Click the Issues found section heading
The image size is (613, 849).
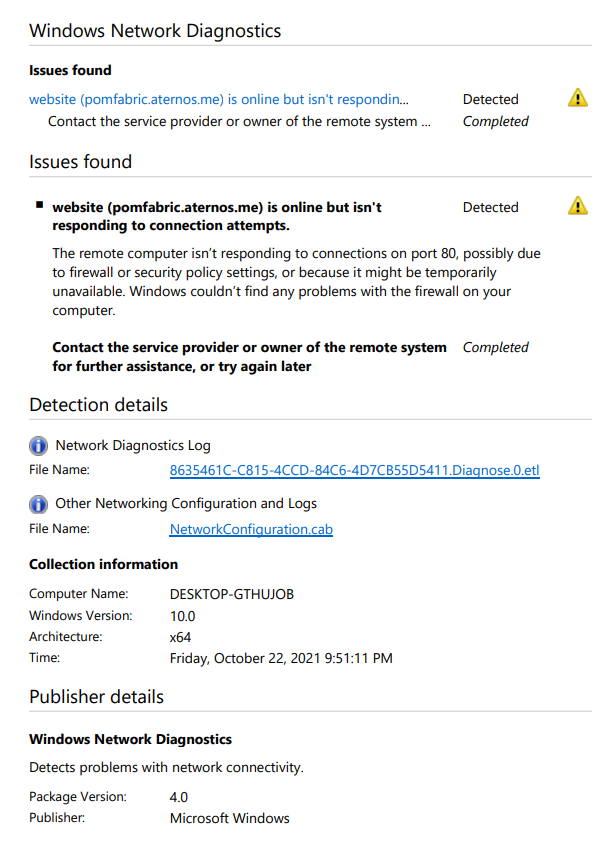point(81,162)
